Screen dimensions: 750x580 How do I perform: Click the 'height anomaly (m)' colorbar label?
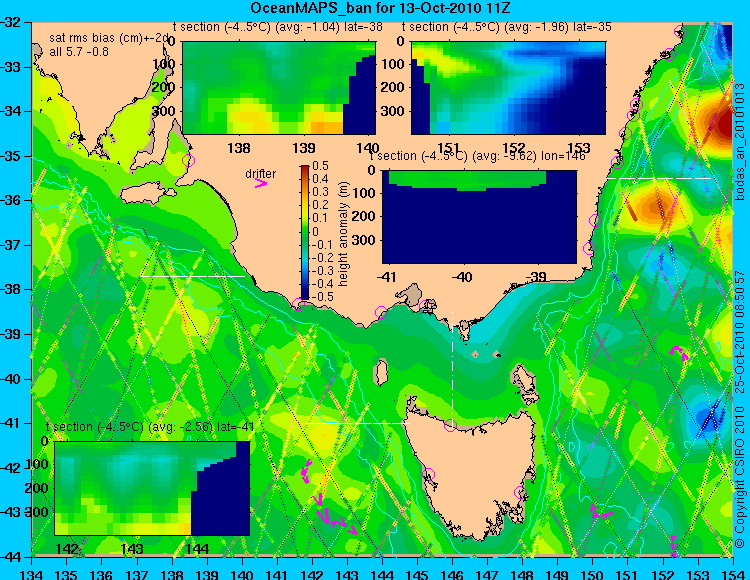343,234
